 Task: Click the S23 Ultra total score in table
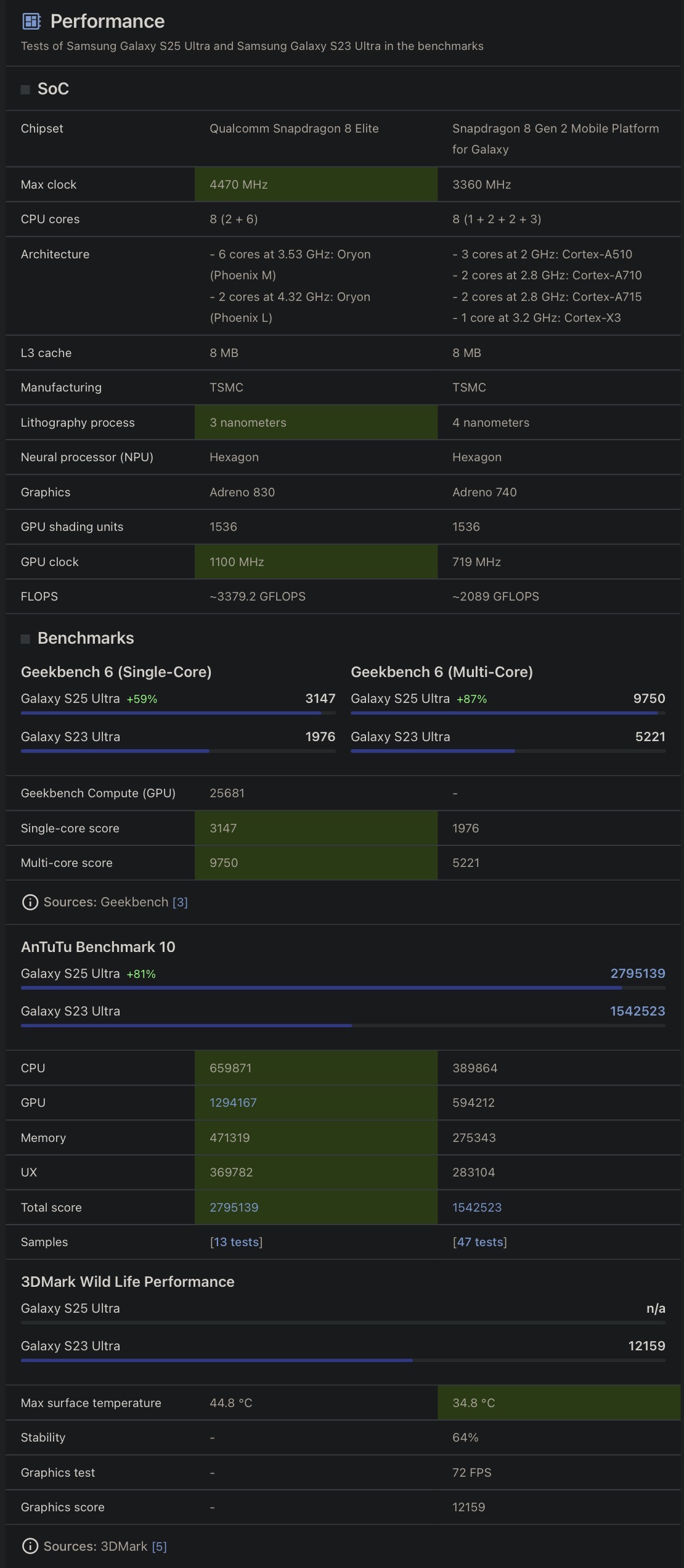[x=476, y=1207]
